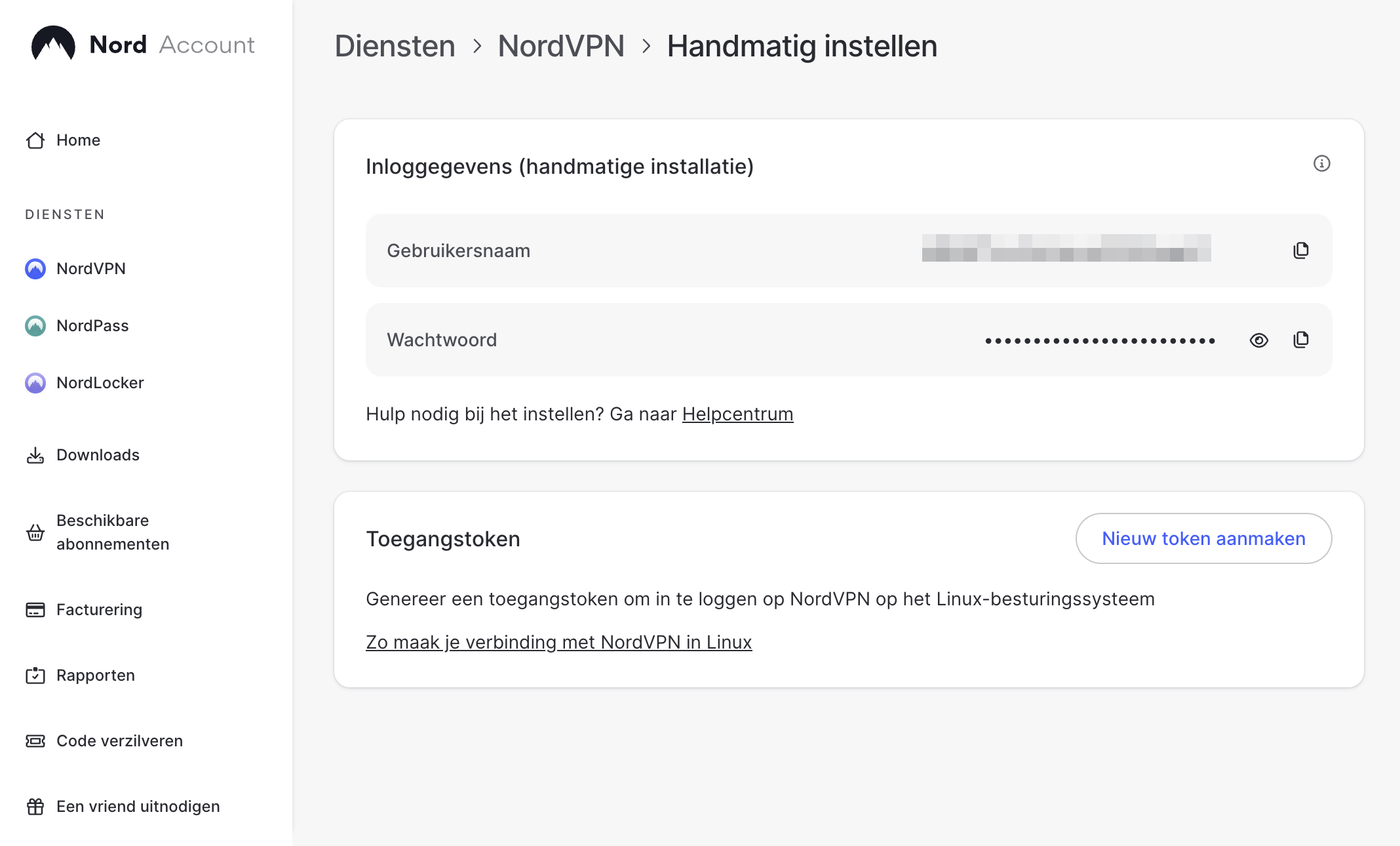Select NordVPN in the breadcrumb navigation
Viewport: 1400px width, 846px height.
561,45
